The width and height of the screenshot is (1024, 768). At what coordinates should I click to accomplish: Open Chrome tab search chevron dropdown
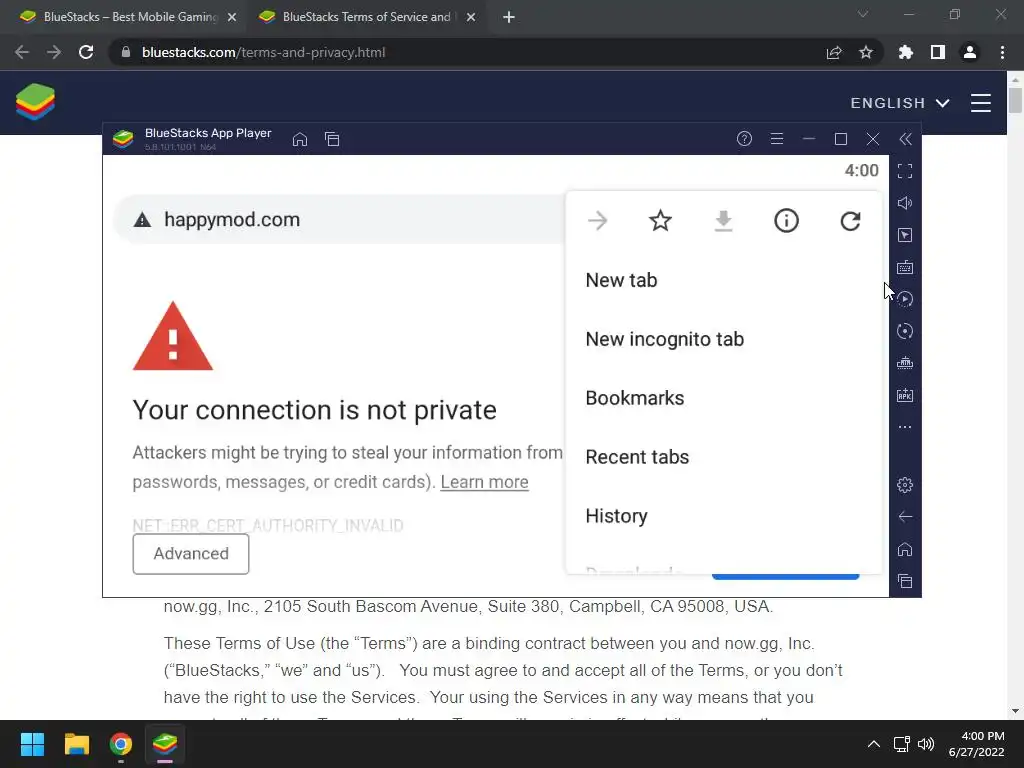(x=863, y=14)
